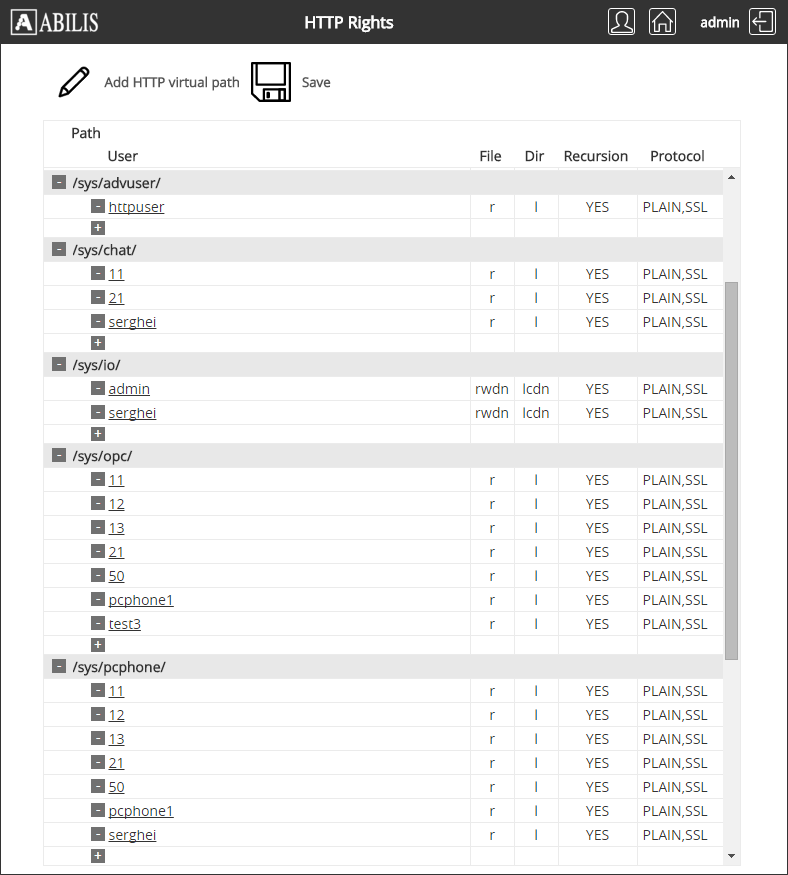Collapse the /sys/opc/ path section
The image size is (788, 875).
59,455
